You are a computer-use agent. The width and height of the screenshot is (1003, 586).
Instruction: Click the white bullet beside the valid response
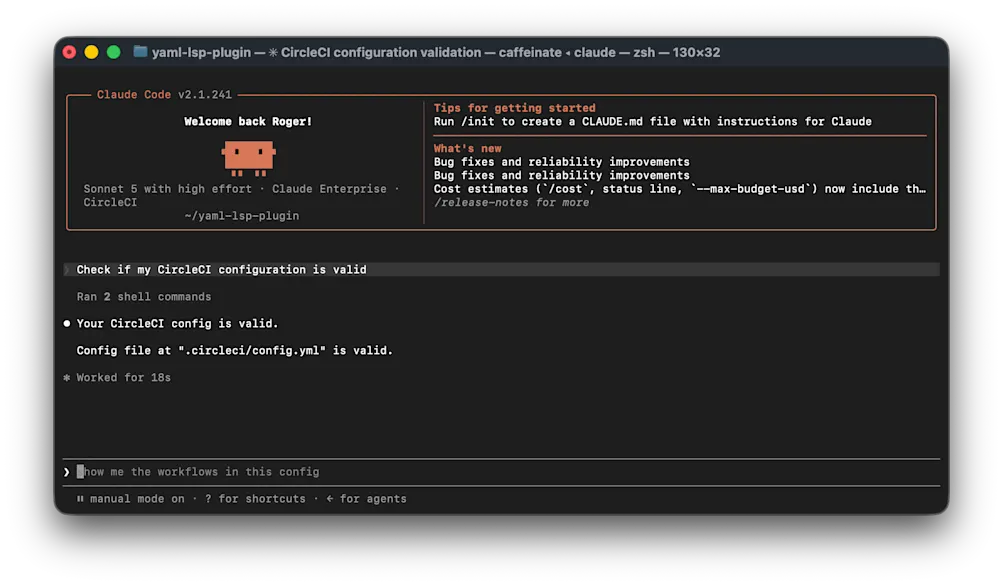coord(67,324)
